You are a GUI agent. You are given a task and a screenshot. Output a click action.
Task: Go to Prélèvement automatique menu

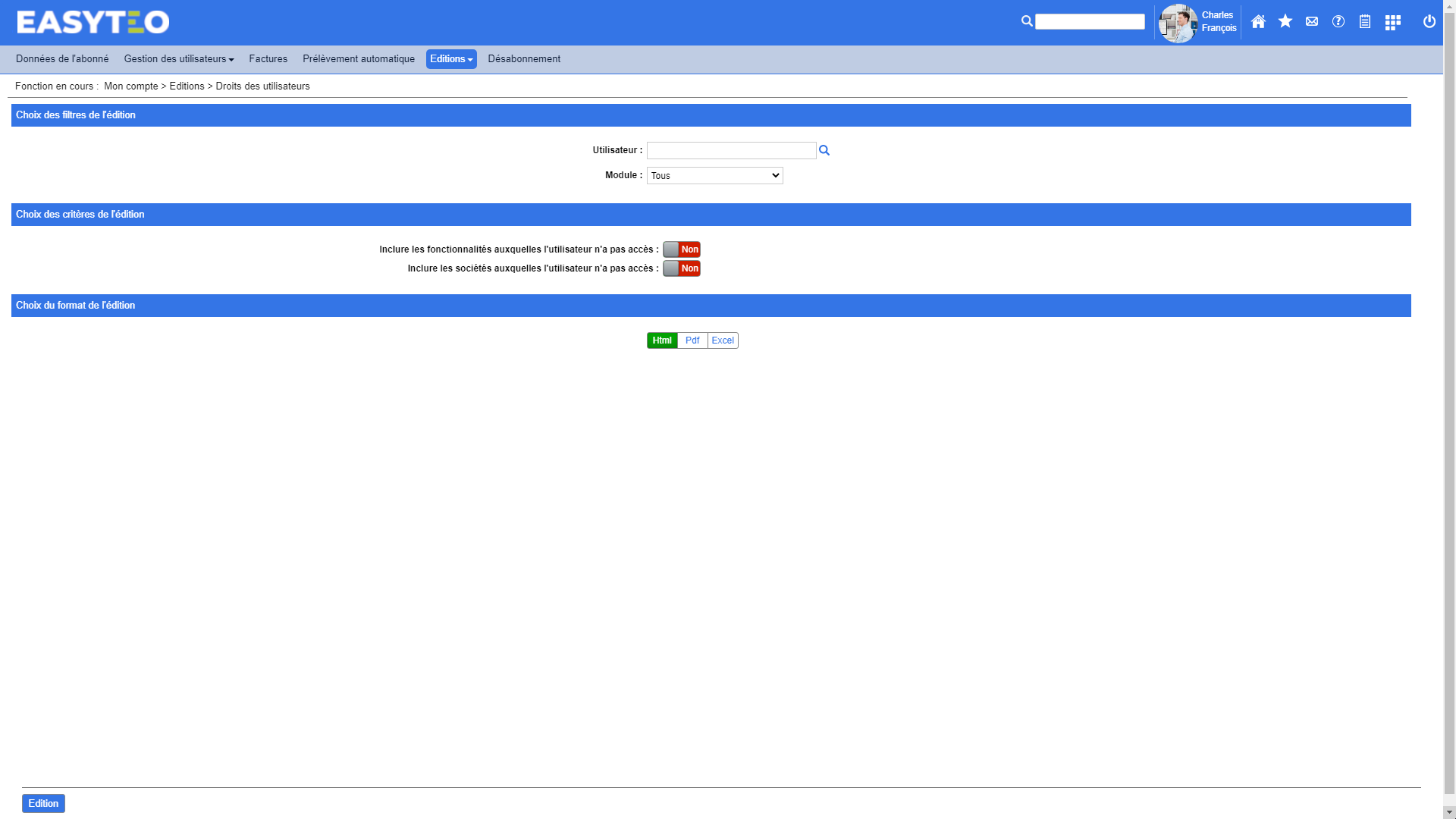358,59
